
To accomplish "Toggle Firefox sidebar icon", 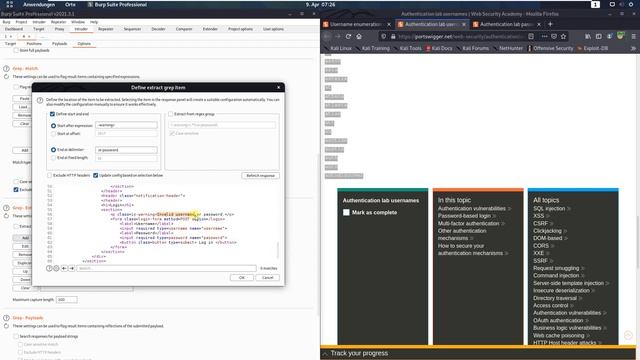I will click(x=598, y=36).
